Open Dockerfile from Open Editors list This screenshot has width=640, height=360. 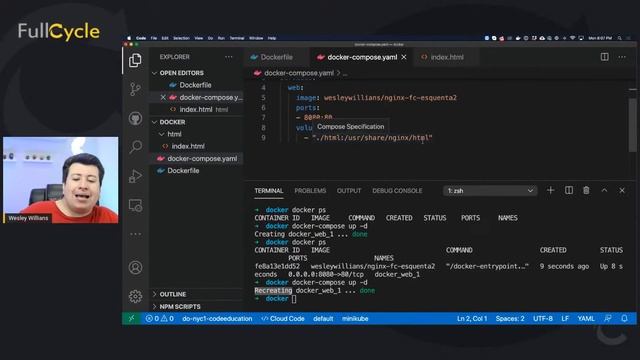(195, 85)
